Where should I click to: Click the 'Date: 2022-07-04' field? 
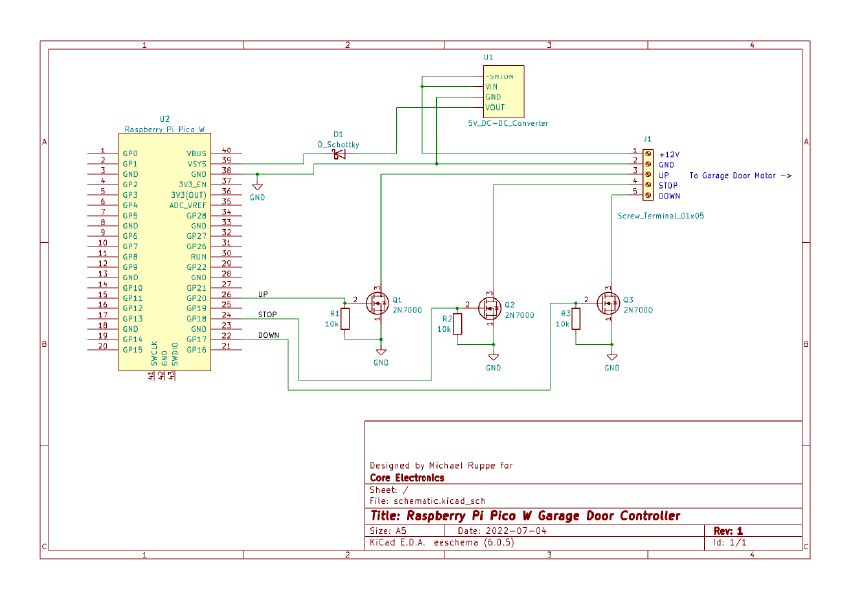(x=502, y=531)
